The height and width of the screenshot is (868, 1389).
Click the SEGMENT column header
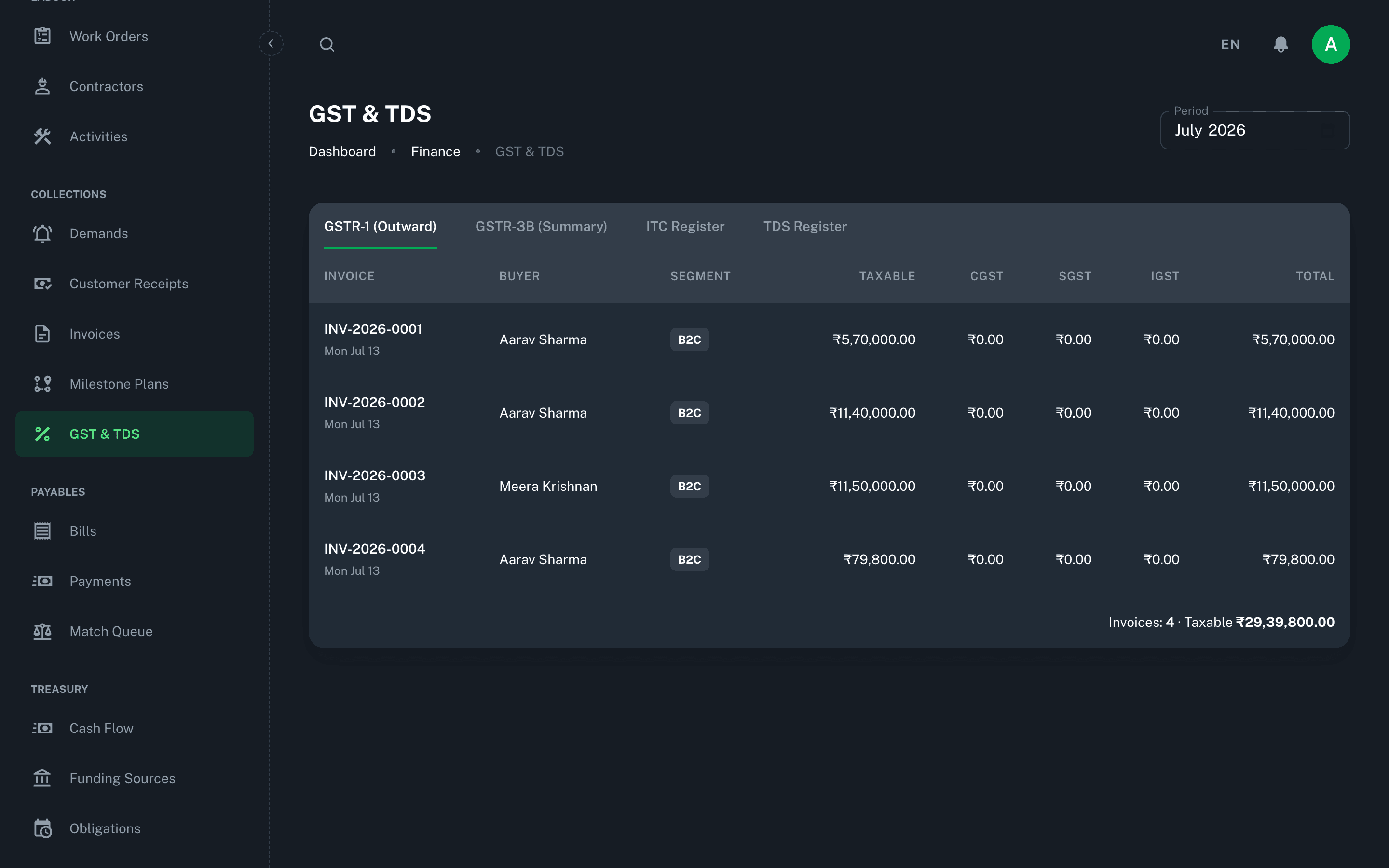coord(700,276)
